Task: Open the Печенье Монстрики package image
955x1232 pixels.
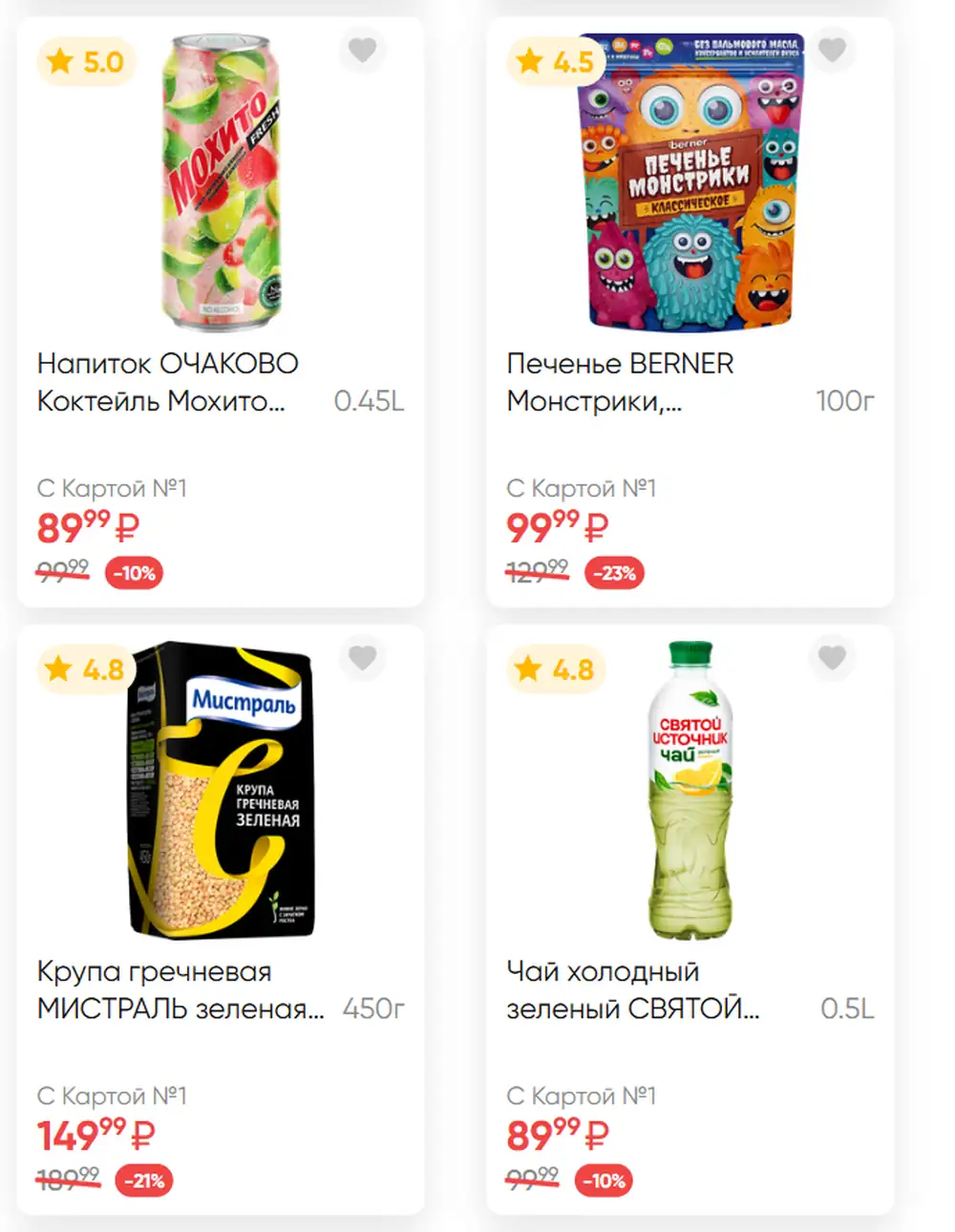Action: tap(690, 182)
